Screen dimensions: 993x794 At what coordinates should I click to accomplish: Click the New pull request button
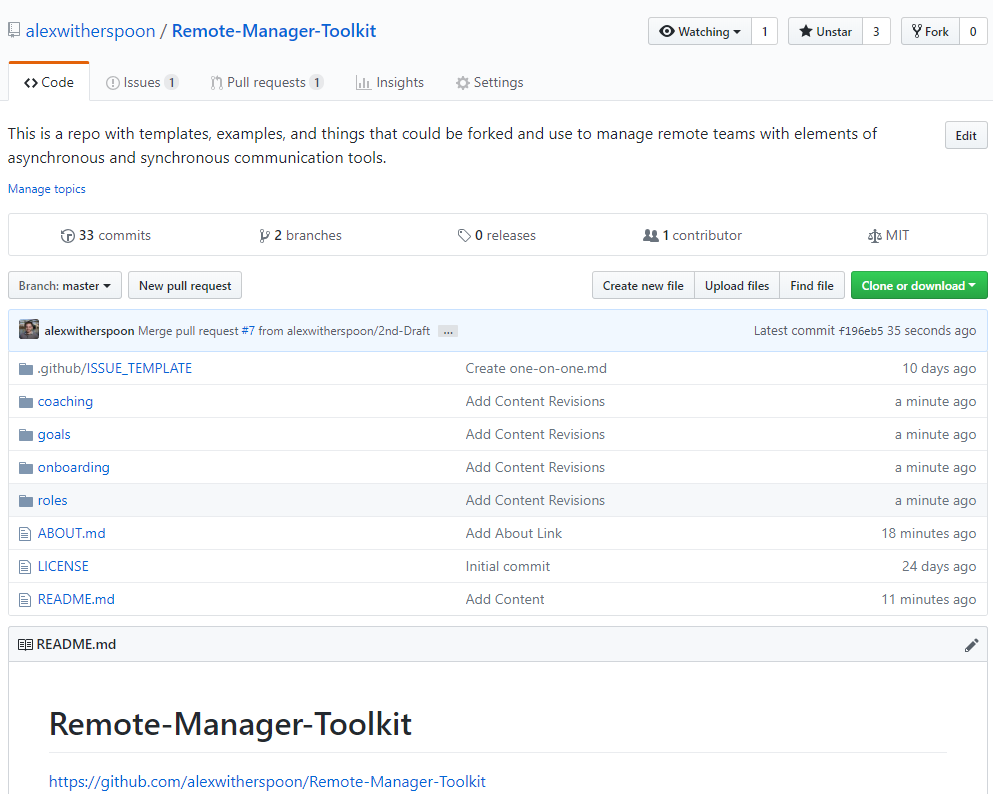185,286
